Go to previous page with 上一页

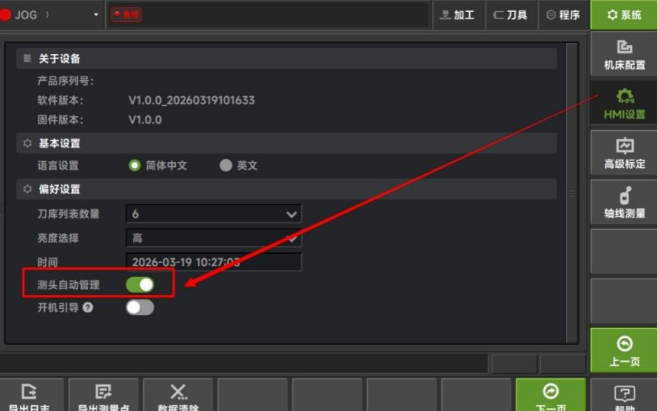point(624,350)
